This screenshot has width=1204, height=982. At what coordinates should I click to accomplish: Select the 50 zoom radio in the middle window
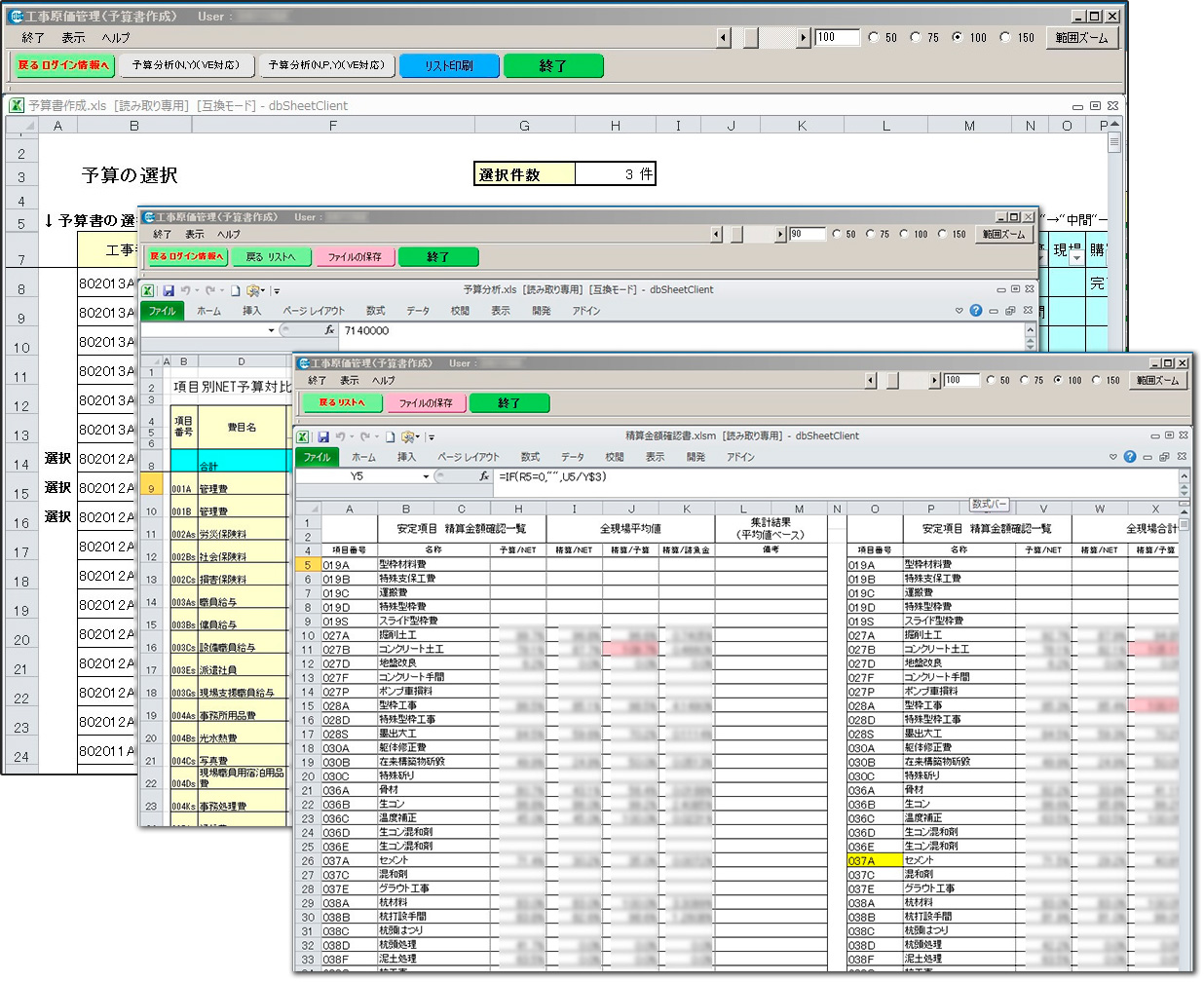(837, 234)
